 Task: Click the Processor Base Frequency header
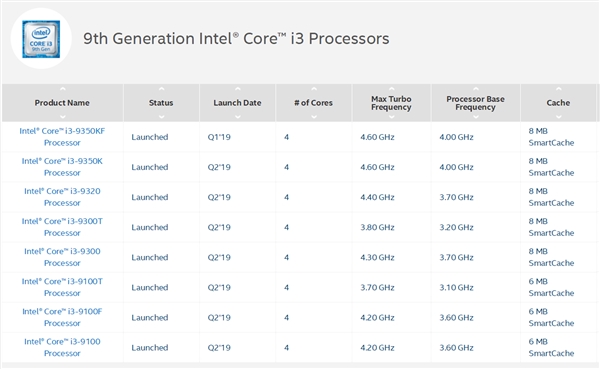coord(475,103)
